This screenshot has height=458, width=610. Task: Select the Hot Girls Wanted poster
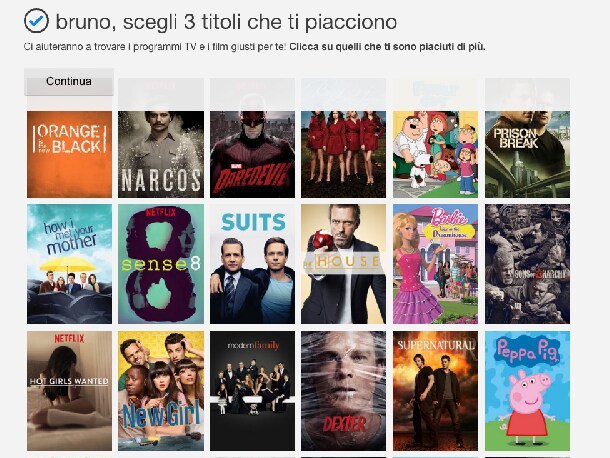69,391
